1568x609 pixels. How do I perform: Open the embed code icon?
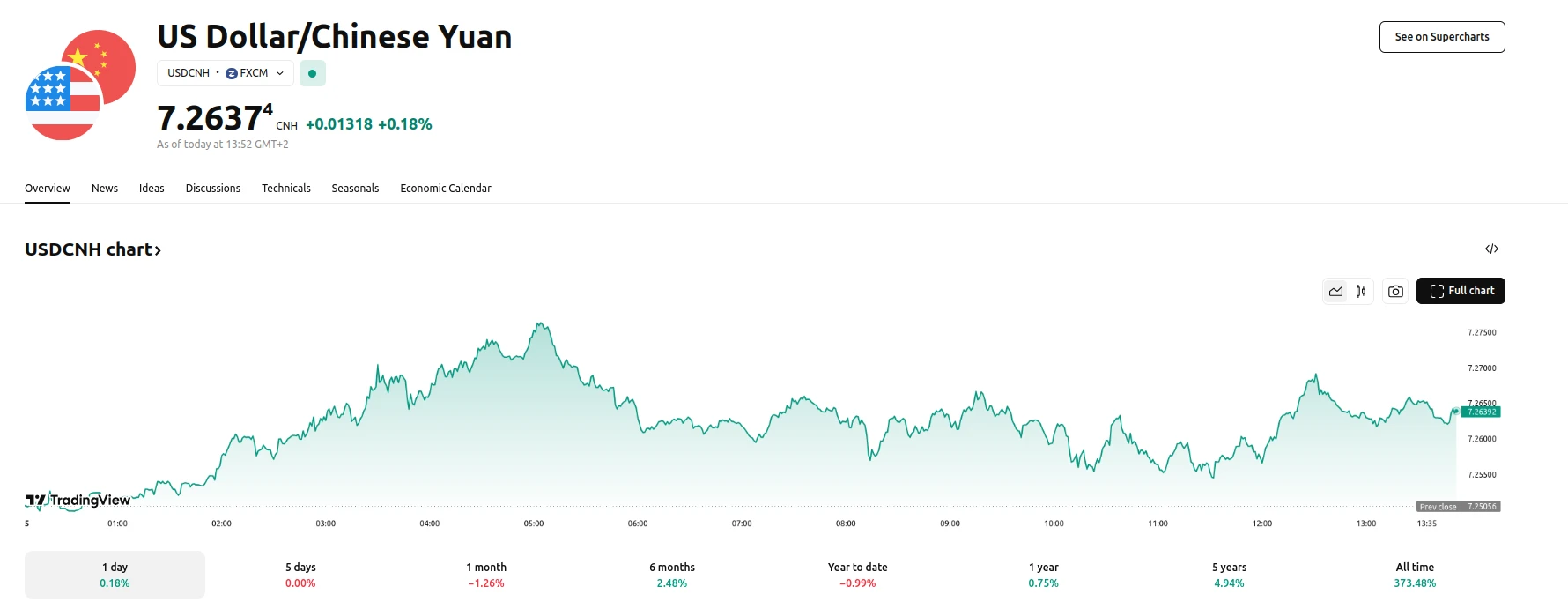pyautogui.click(x=1491, y=249)
